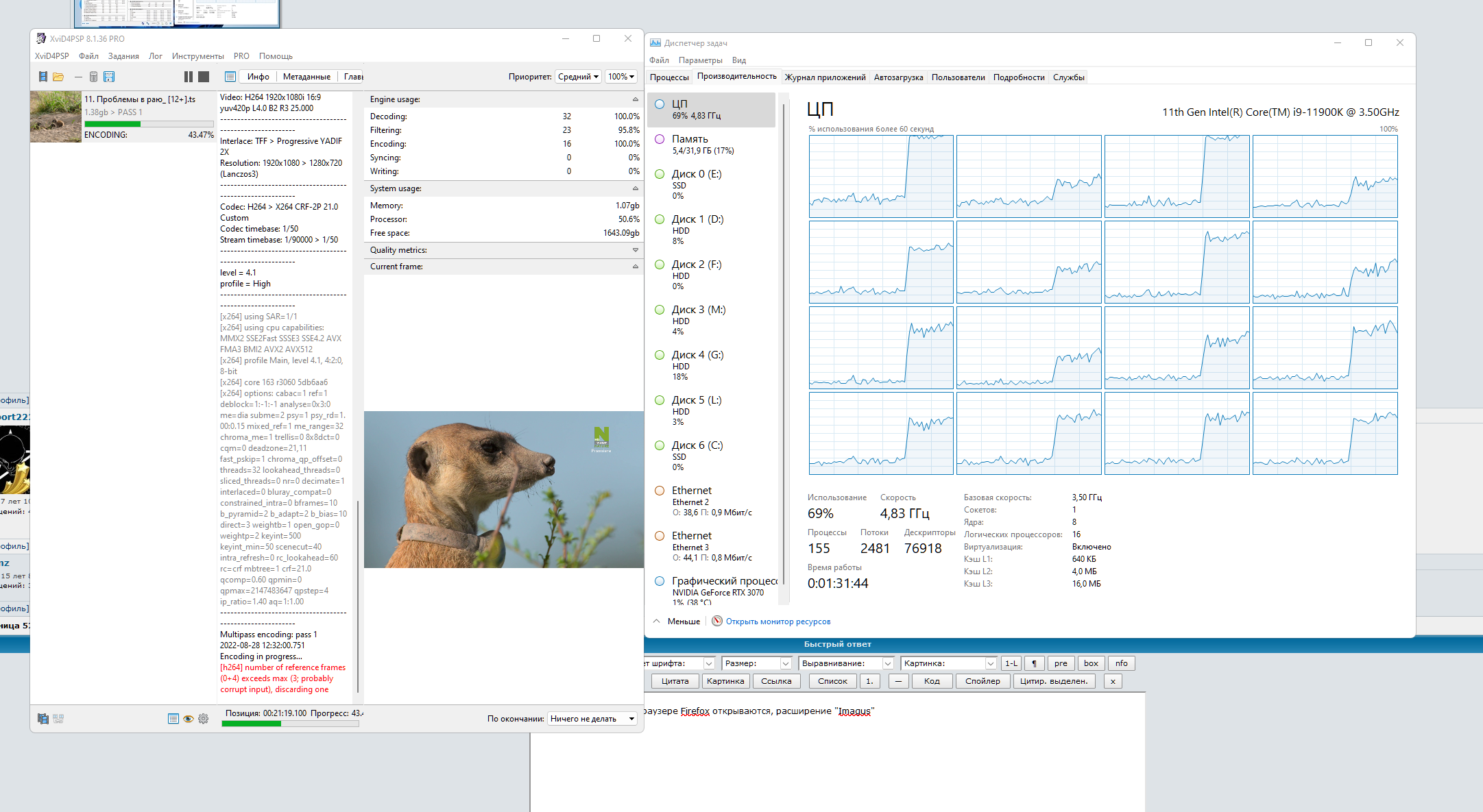Click the bottom-left film strips icon

click(43, 719)
